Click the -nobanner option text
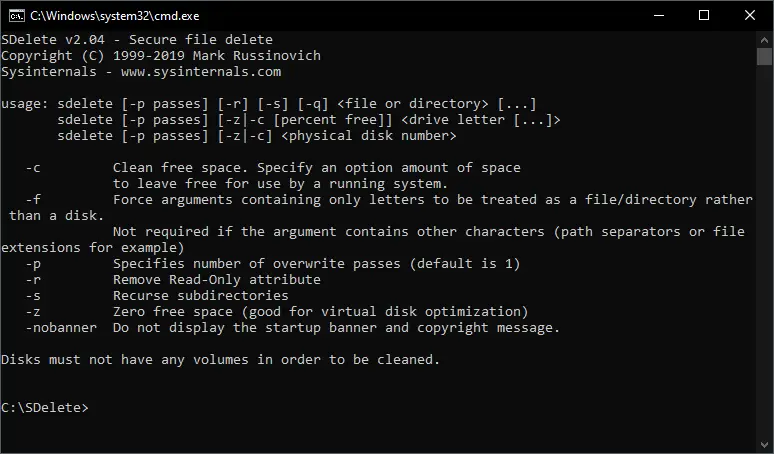Screen dimensions: 774x454 click(61, 328)
